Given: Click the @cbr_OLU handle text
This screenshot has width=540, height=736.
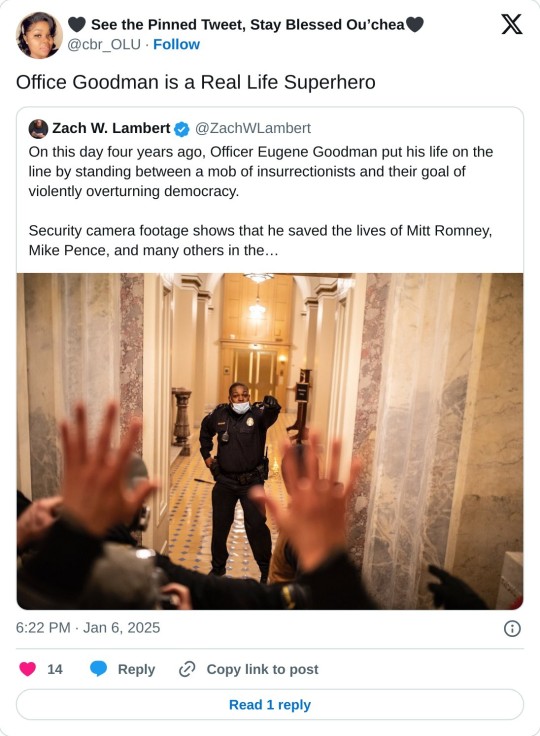Looking at the screenshot, I should click(x=104, y=44).
